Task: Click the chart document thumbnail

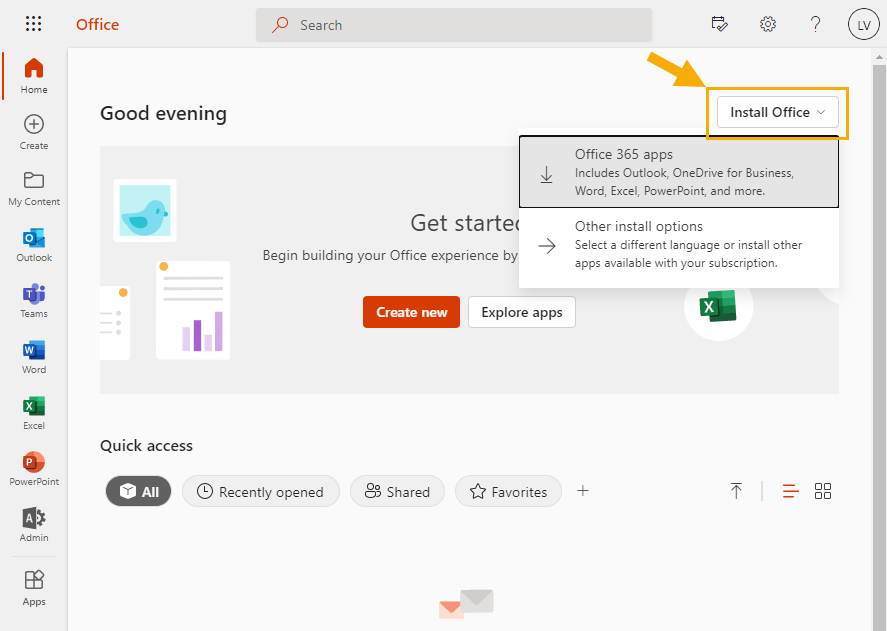Action: (x=193, y=310)
